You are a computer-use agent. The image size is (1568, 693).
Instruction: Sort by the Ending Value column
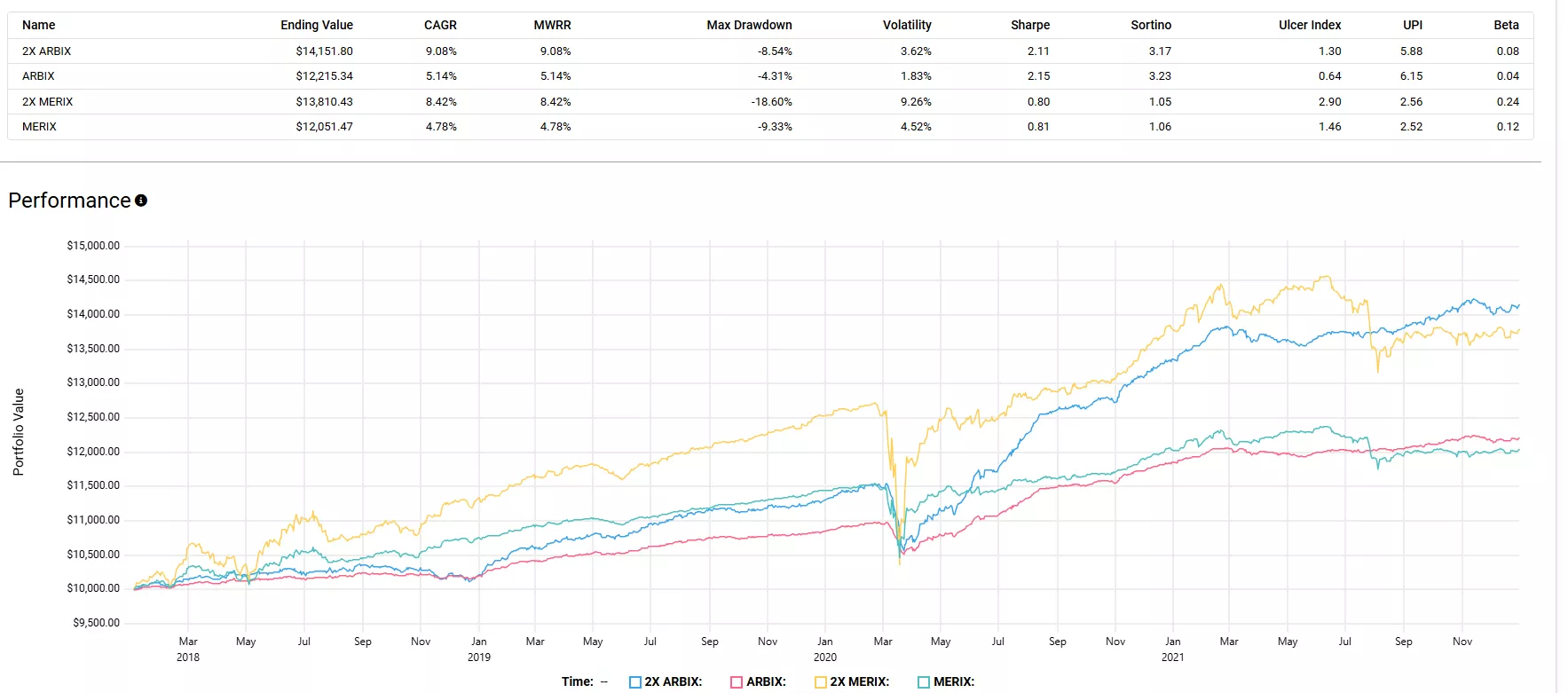click(317, 25)
